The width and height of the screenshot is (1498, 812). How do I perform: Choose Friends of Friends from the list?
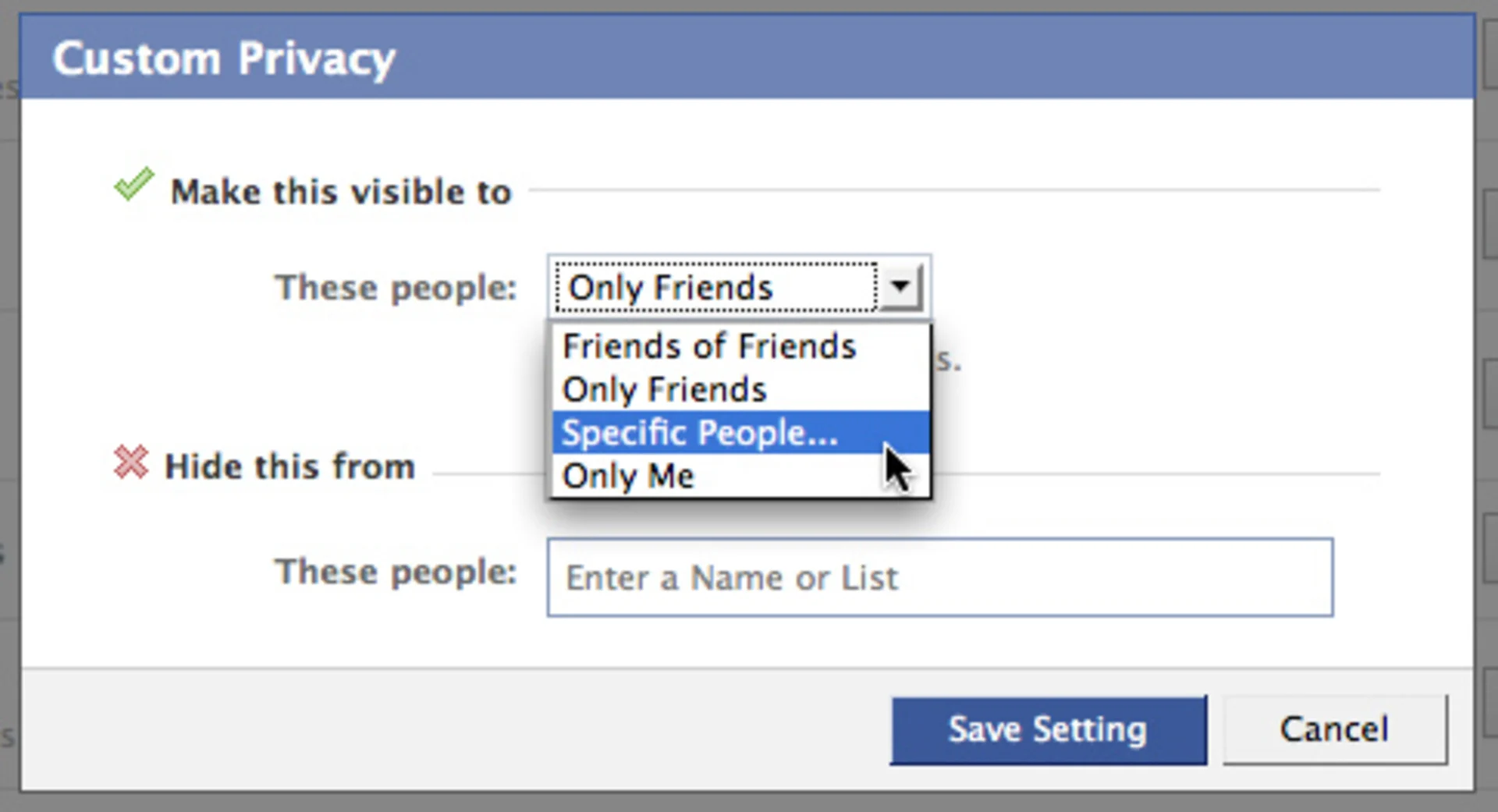[x=708, y=346]
